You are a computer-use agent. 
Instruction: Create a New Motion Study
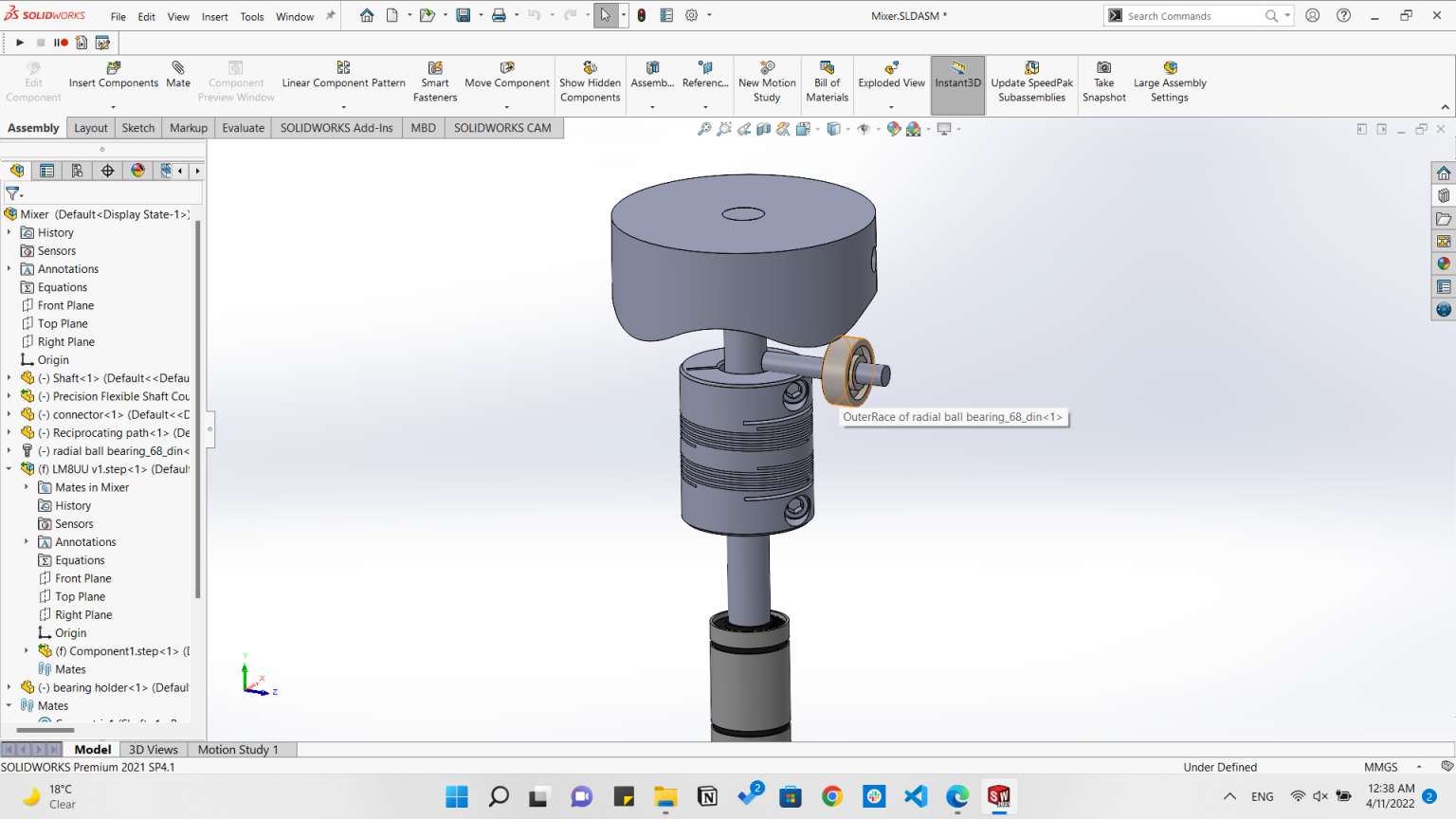(x=767, y=82)
